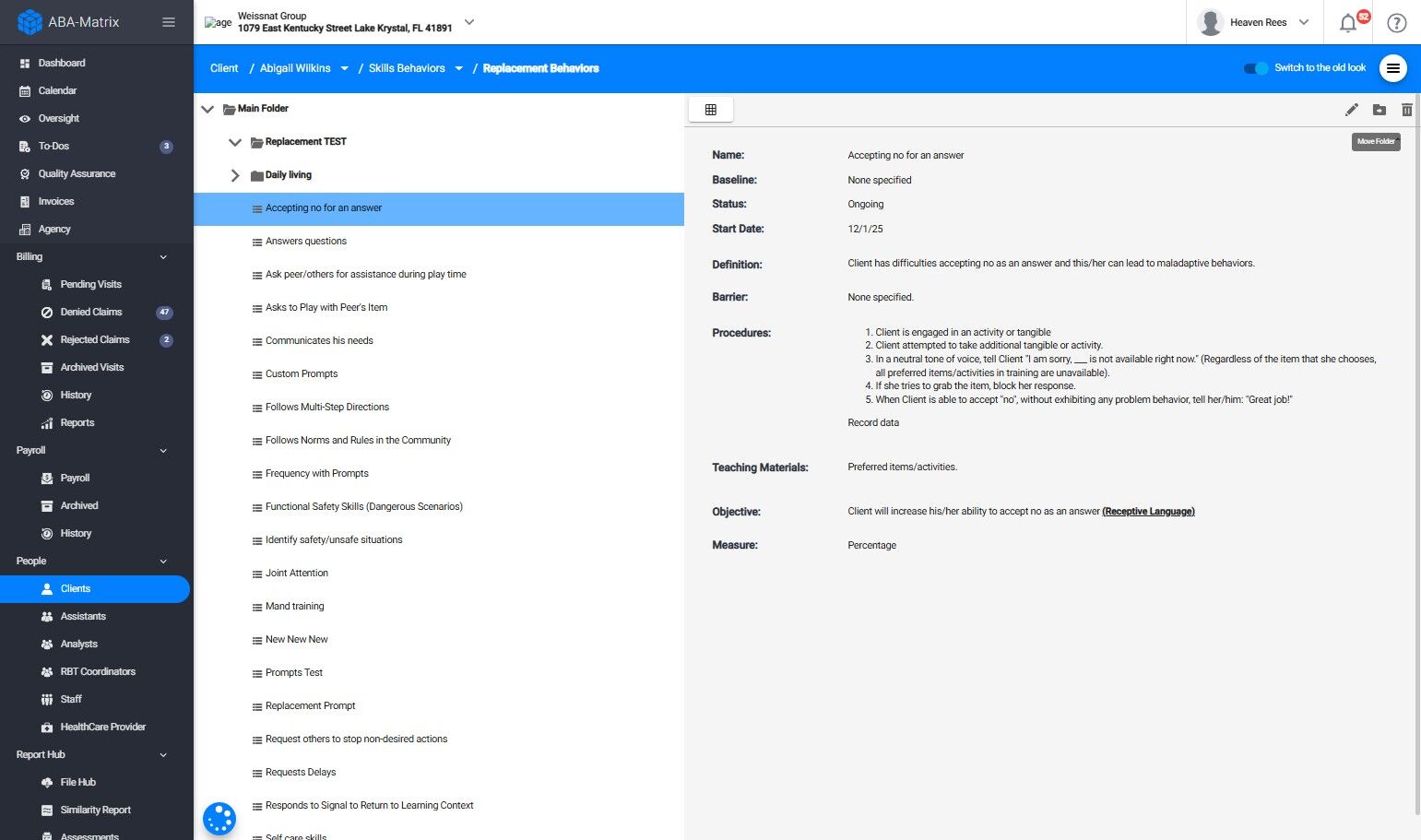Open the help question mark icon

tap(1397, 22)
